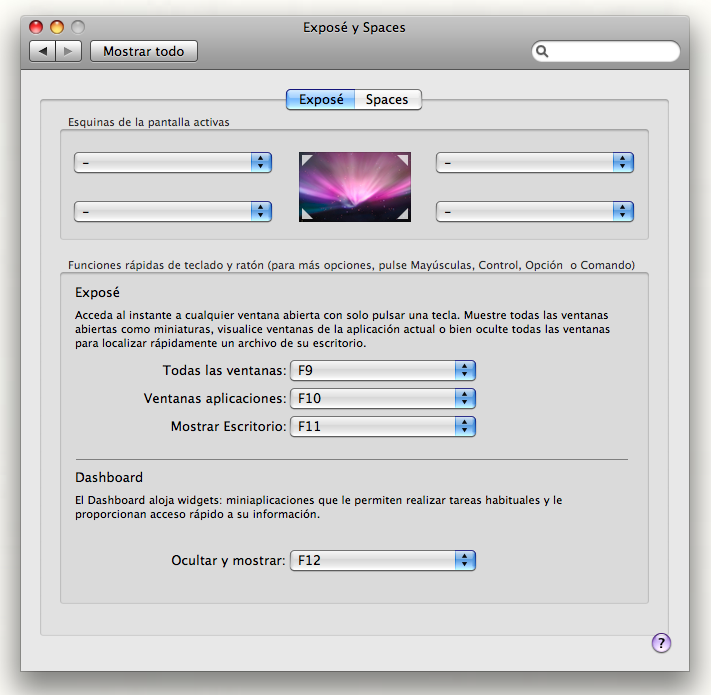
Task: Click the "Ventanas aplicaciones:" label
Action: pyautogui.click(x=215, y=399)
